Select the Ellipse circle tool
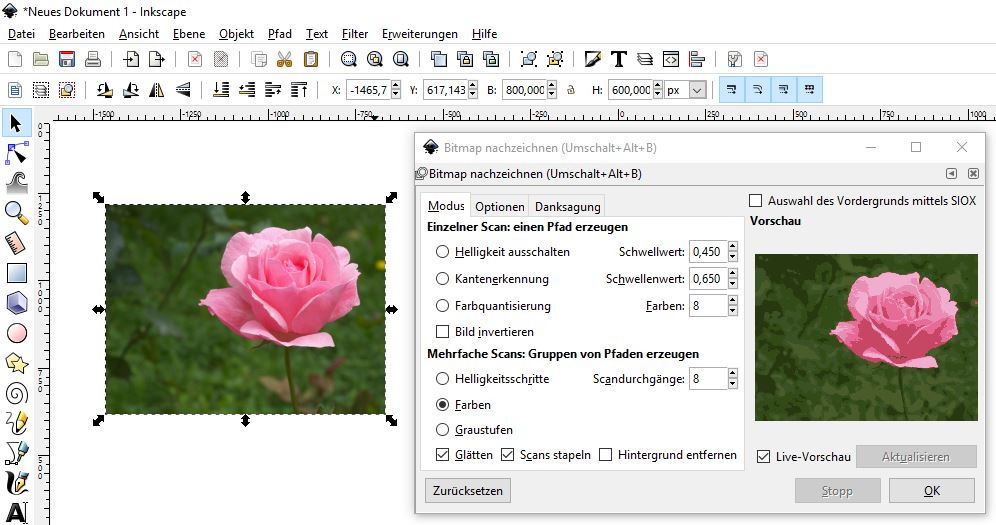The width and height of the screenshot is (996, 525). coord(16,332)
